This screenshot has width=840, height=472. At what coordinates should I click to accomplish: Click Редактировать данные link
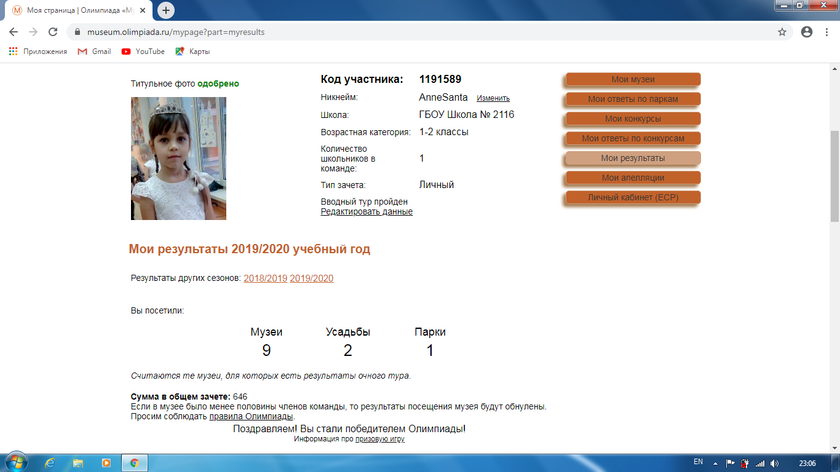click(366, 212)
